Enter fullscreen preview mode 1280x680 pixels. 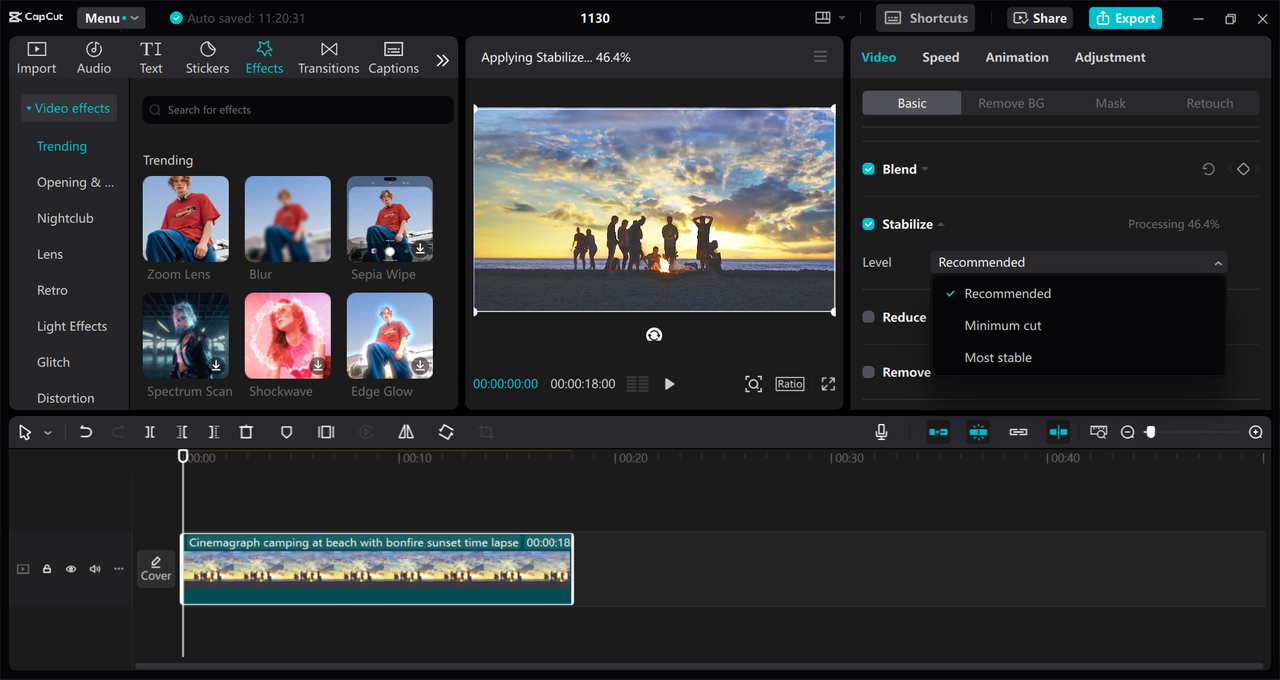click(x=828, y=384)
